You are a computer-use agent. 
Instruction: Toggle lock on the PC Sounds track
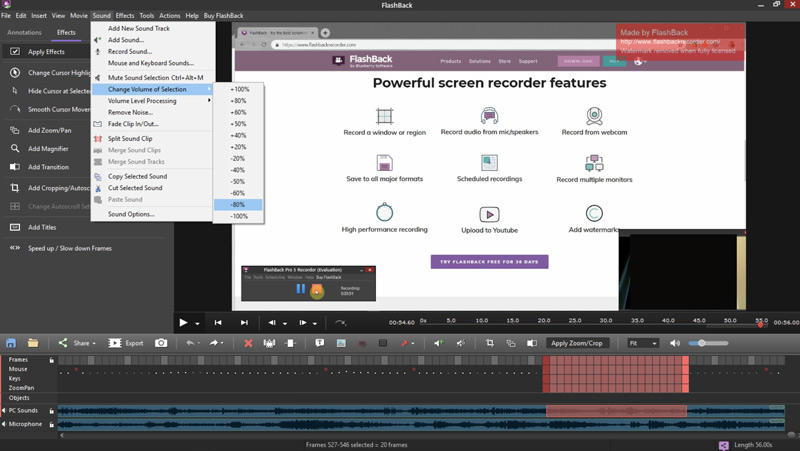coord(51,410)
